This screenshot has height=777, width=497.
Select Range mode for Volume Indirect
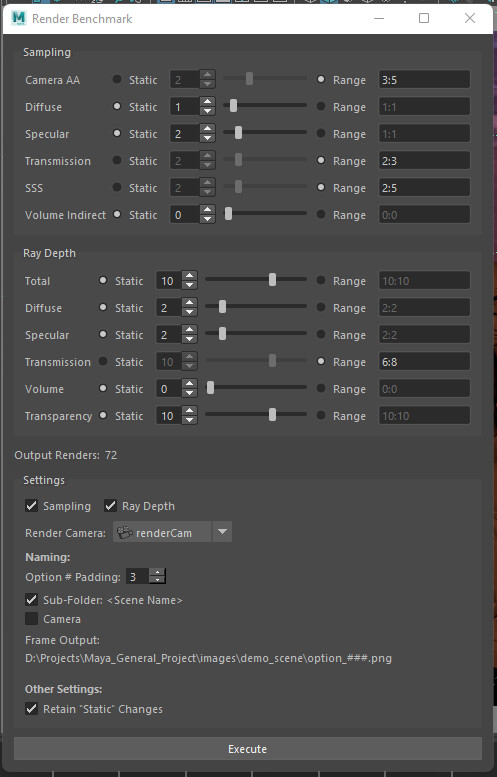(x=321, y=215)
